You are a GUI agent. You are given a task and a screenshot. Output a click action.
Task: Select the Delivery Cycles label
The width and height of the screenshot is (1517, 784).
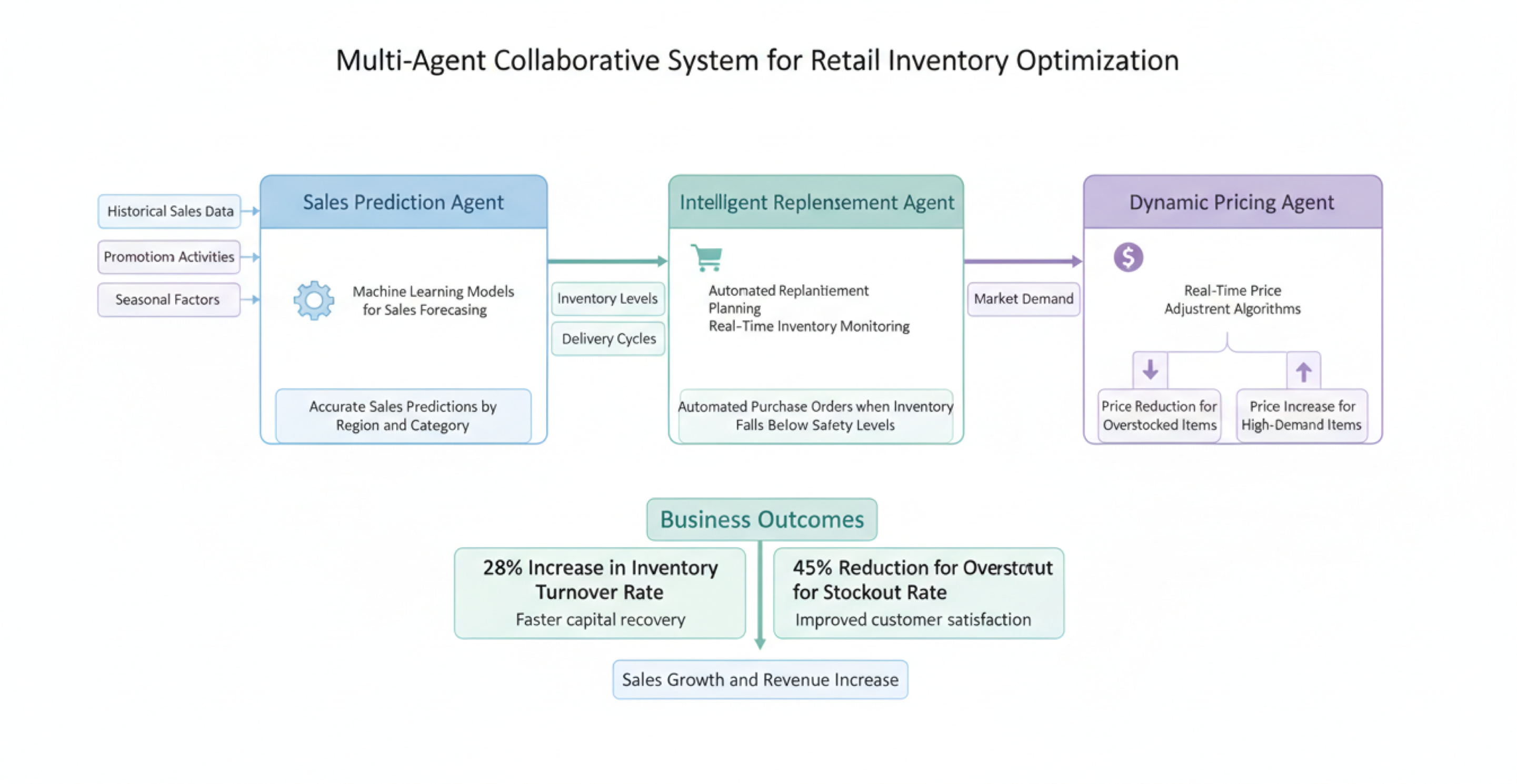608,338
